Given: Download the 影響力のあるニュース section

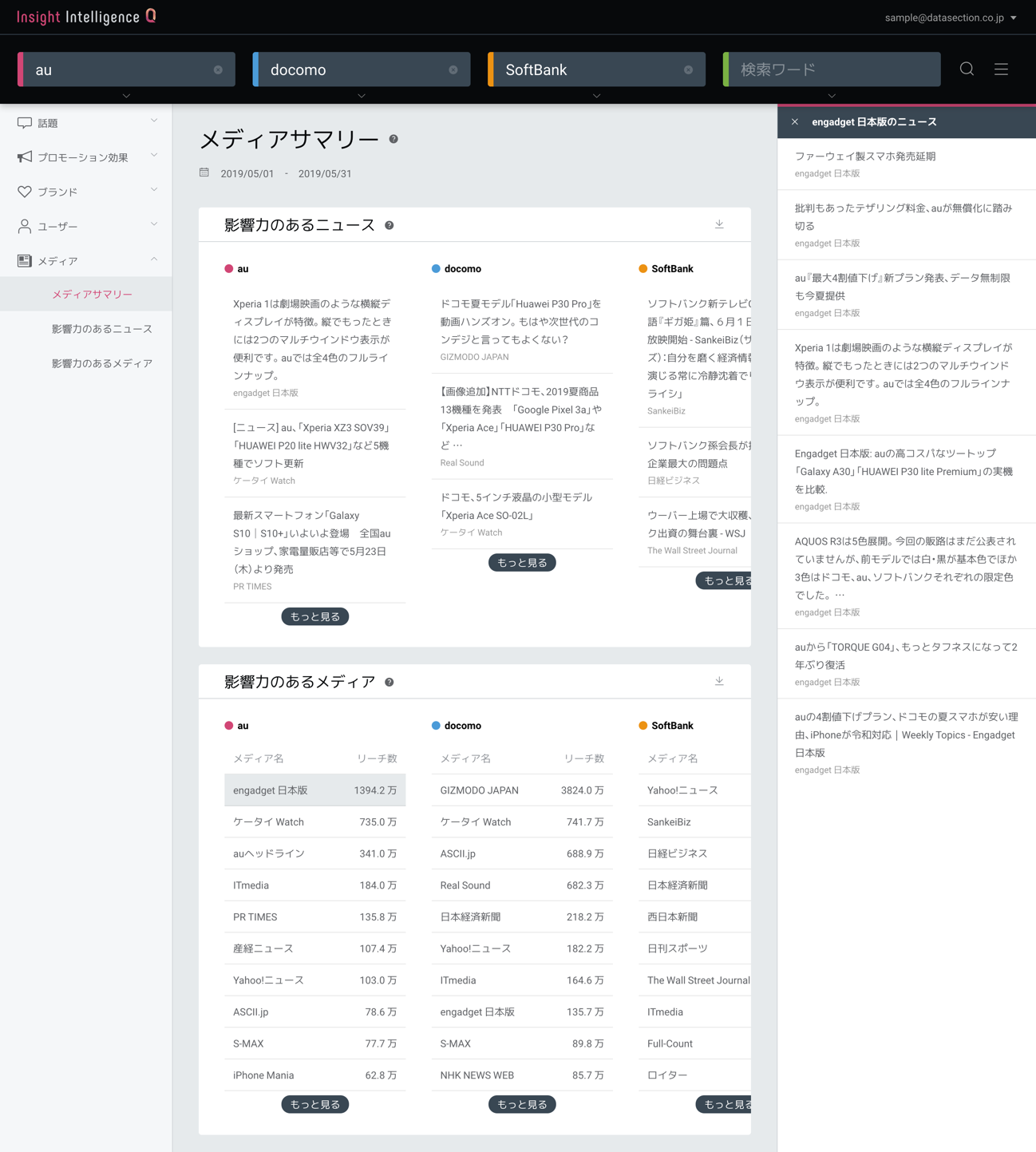Looking at the screenshot, I should coord(719,224).
